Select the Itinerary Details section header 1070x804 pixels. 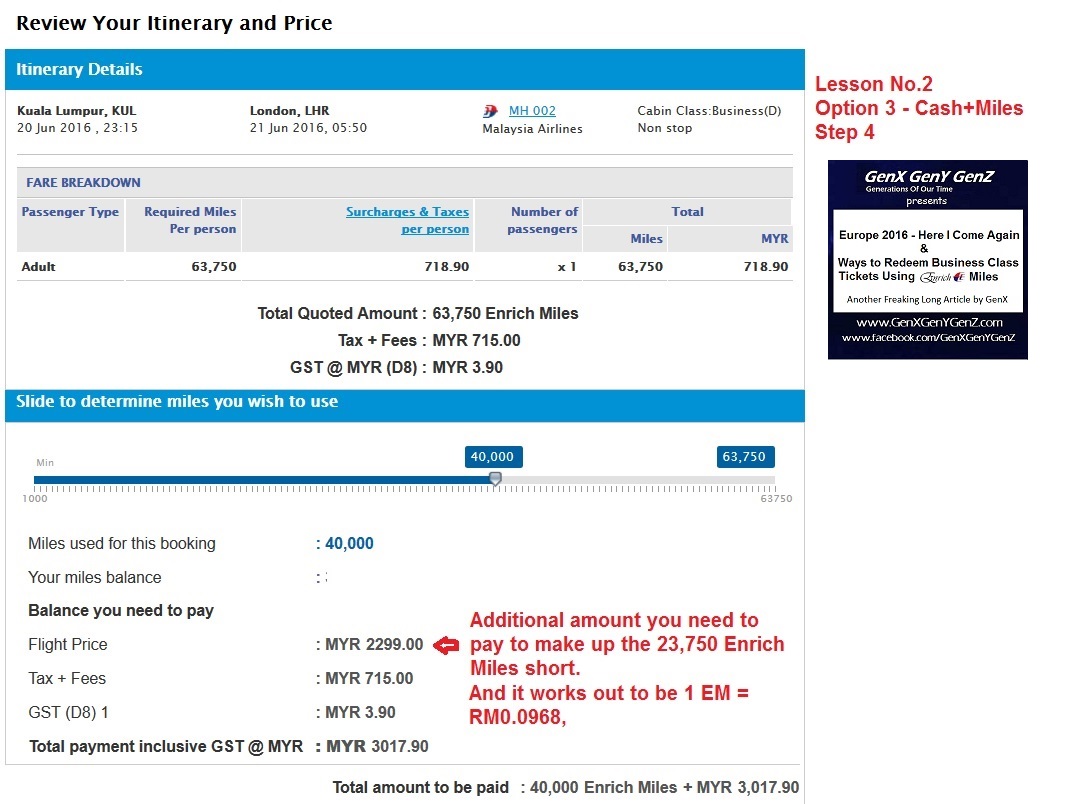405,70
